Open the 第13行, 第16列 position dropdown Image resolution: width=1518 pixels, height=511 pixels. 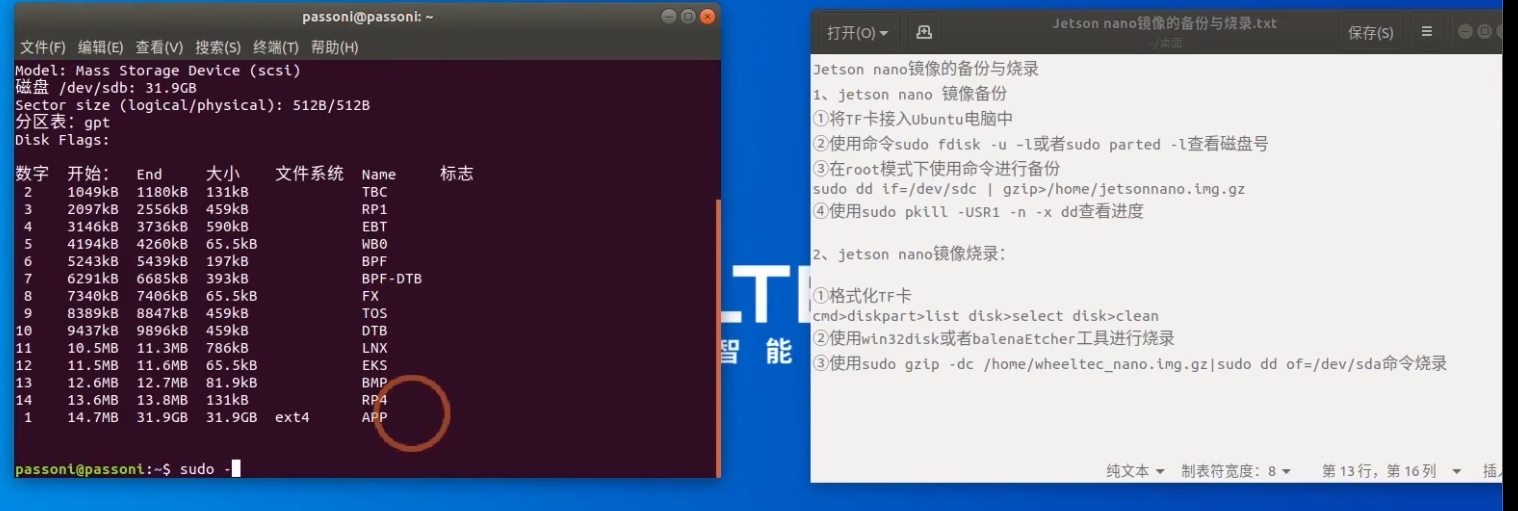(x=1392, y=471)
